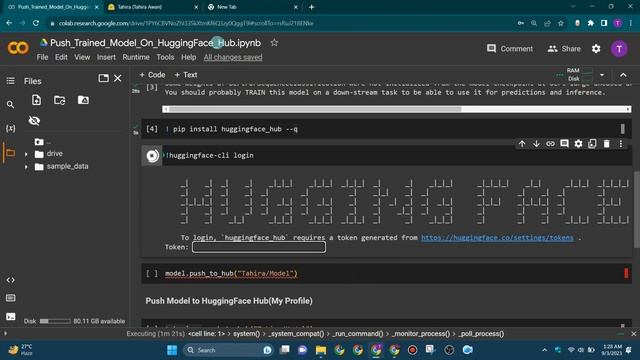Open the Runtime menu
The image size is (640, 360).
136,57
